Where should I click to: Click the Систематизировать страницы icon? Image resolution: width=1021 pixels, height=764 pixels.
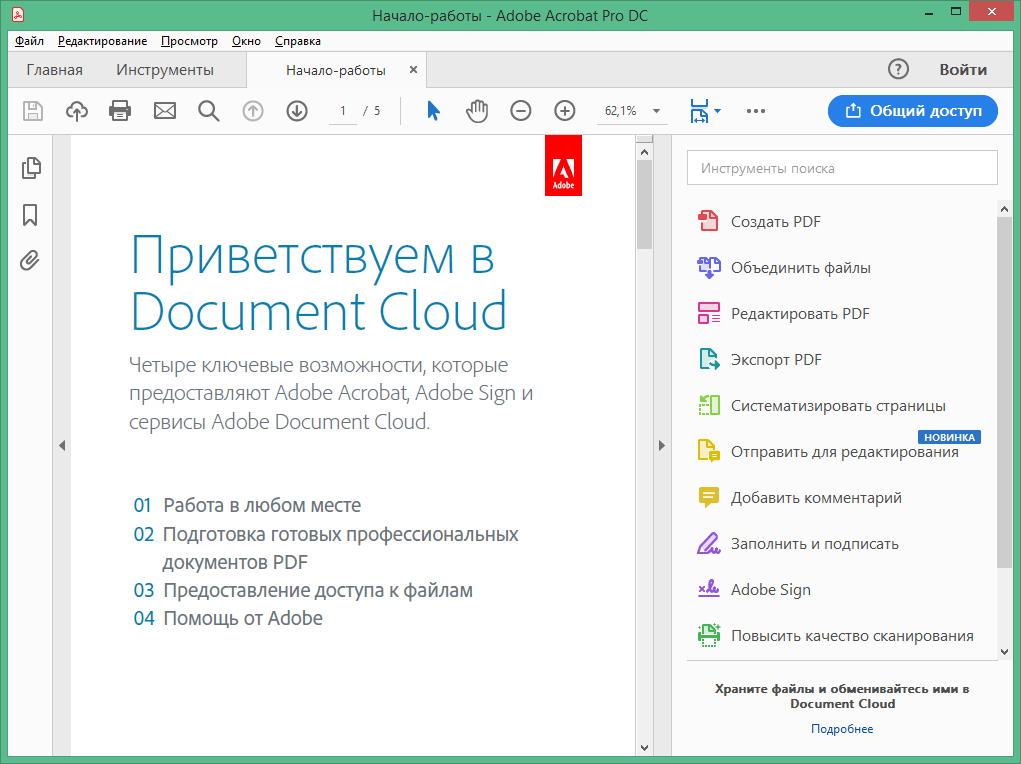708,405
